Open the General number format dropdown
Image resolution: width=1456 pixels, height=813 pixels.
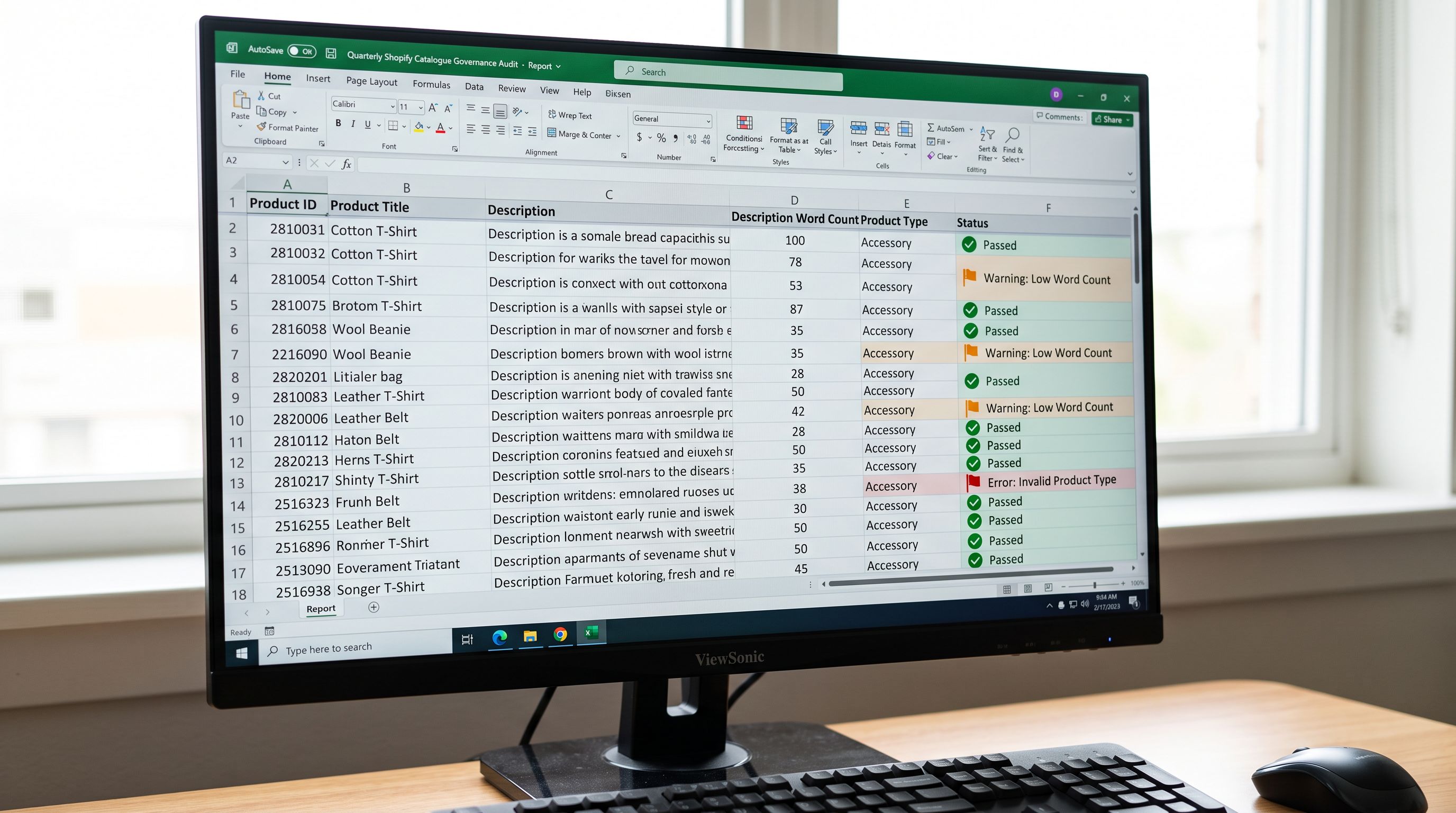coord(708,121)
